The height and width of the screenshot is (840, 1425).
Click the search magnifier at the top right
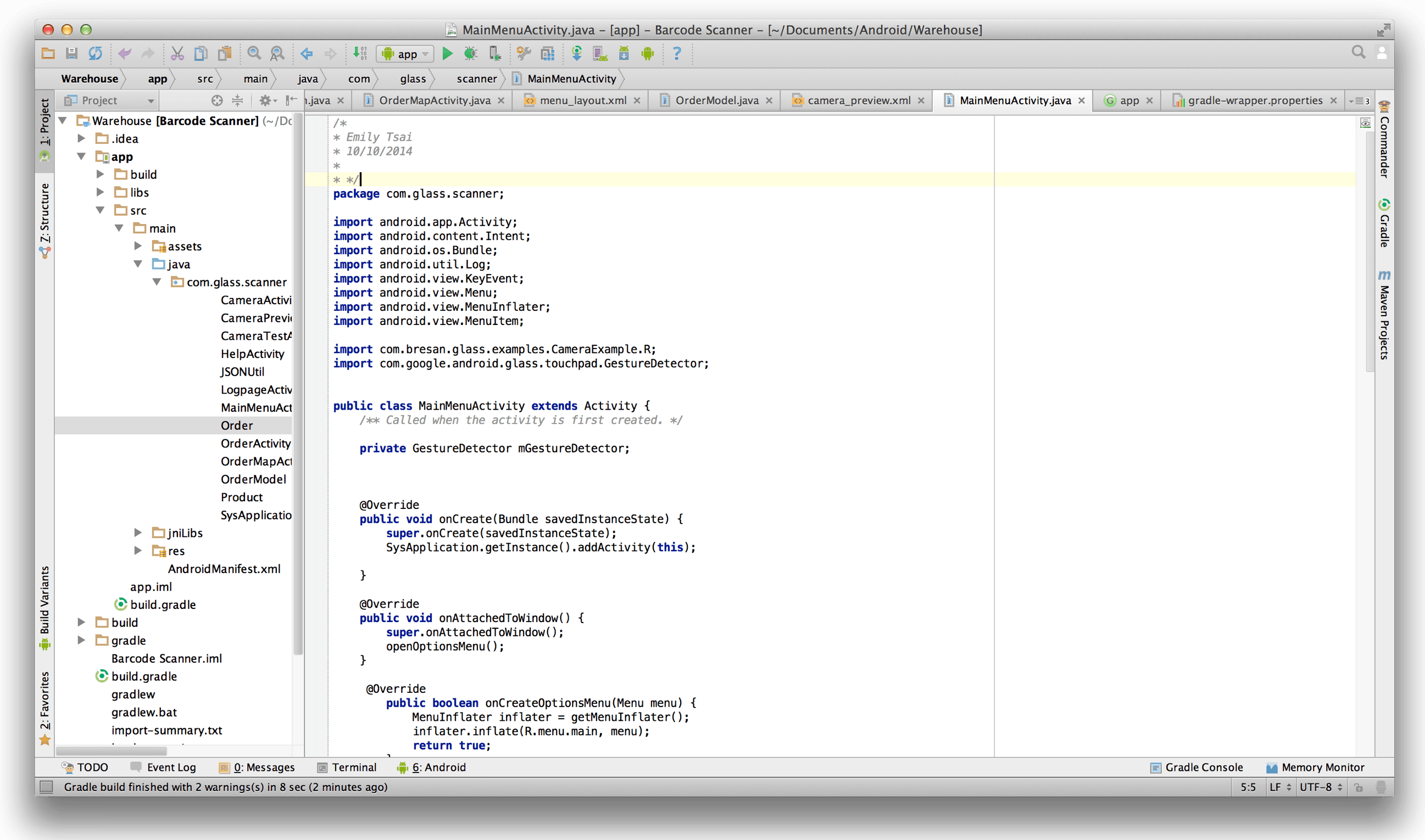pyautogui.click(x=1358, y=53)
